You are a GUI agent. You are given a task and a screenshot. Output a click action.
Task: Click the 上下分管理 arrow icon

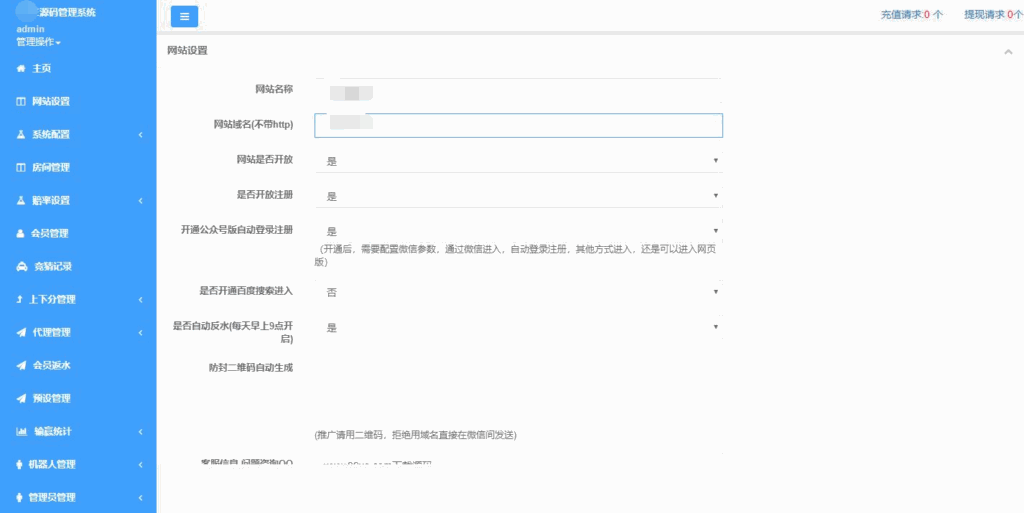click(x=20, y=300)
